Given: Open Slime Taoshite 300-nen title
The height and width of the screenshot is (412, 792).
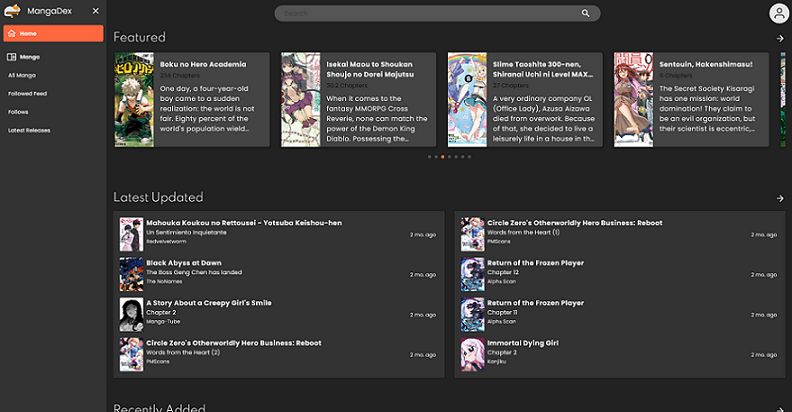Looking at the screenshot, I should (542, 69).
